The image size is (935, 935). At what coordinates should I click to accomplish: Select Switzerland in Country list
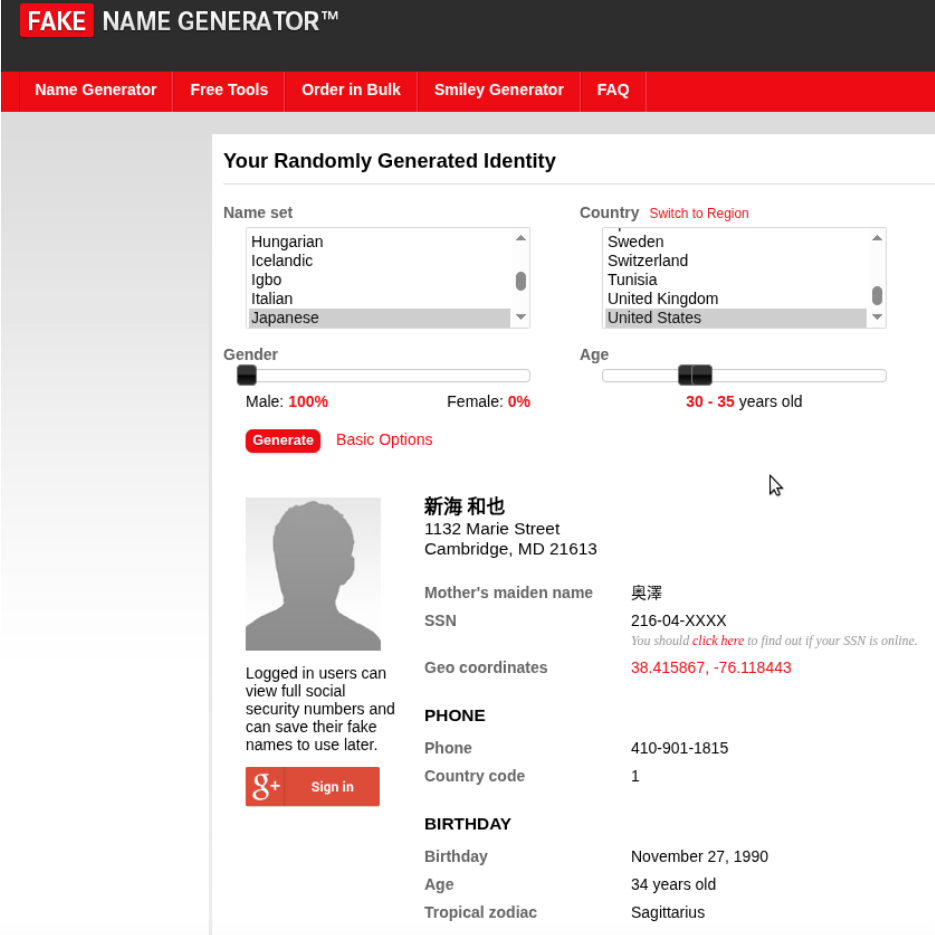tap(647, 261)
